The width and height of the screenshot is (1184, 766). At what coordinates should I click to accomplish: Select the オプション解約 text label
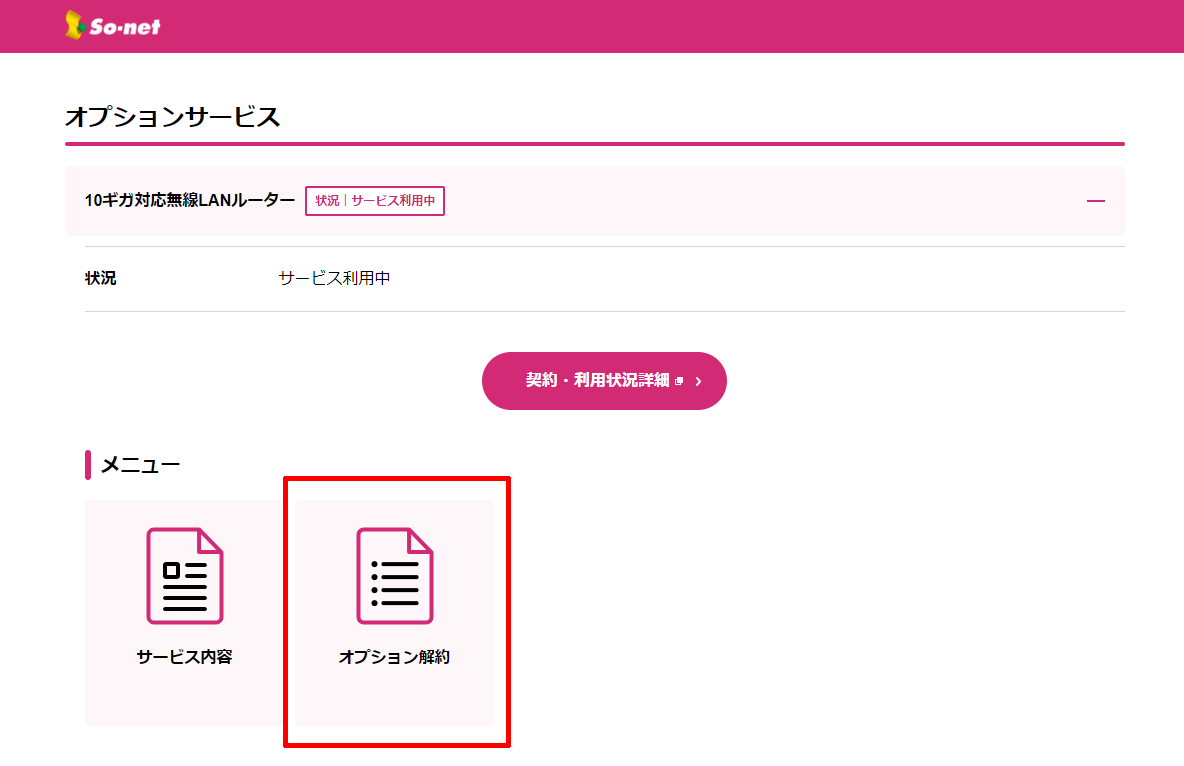(395, 657)
